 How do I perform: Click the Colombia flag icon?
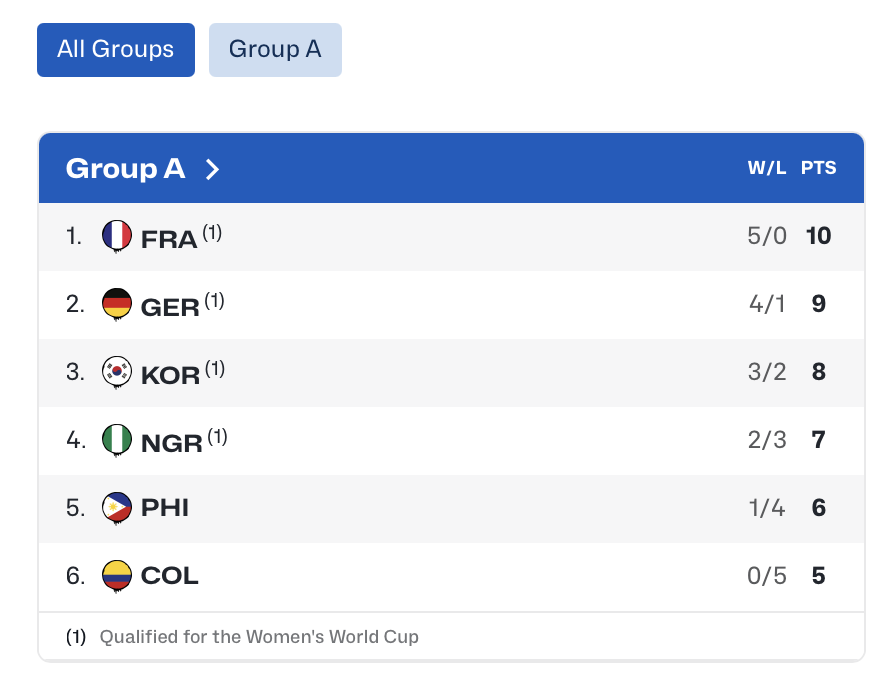click(117, 576)
